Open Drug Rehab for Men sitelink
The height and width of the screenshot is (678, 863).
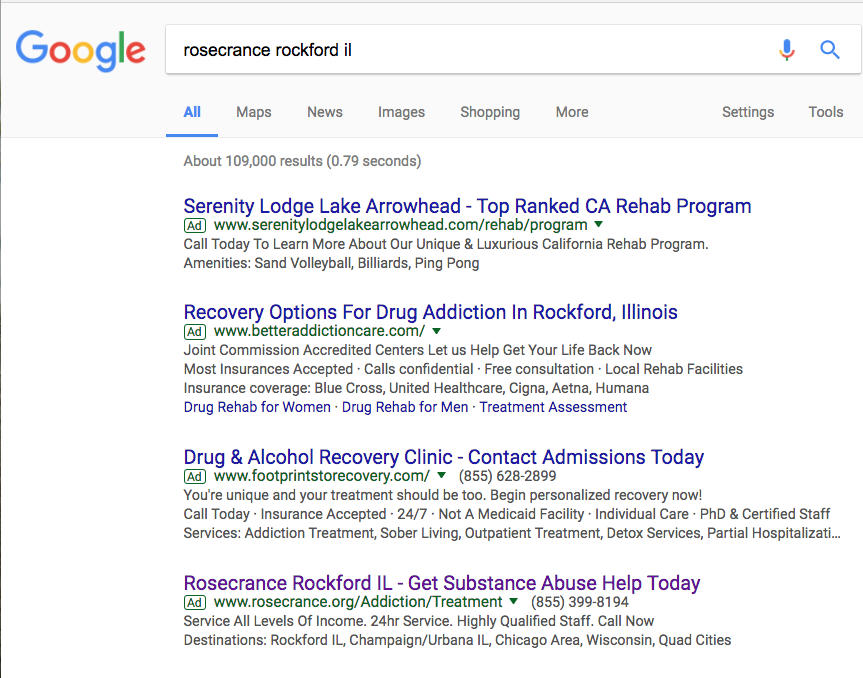click(x=405, y=407)
